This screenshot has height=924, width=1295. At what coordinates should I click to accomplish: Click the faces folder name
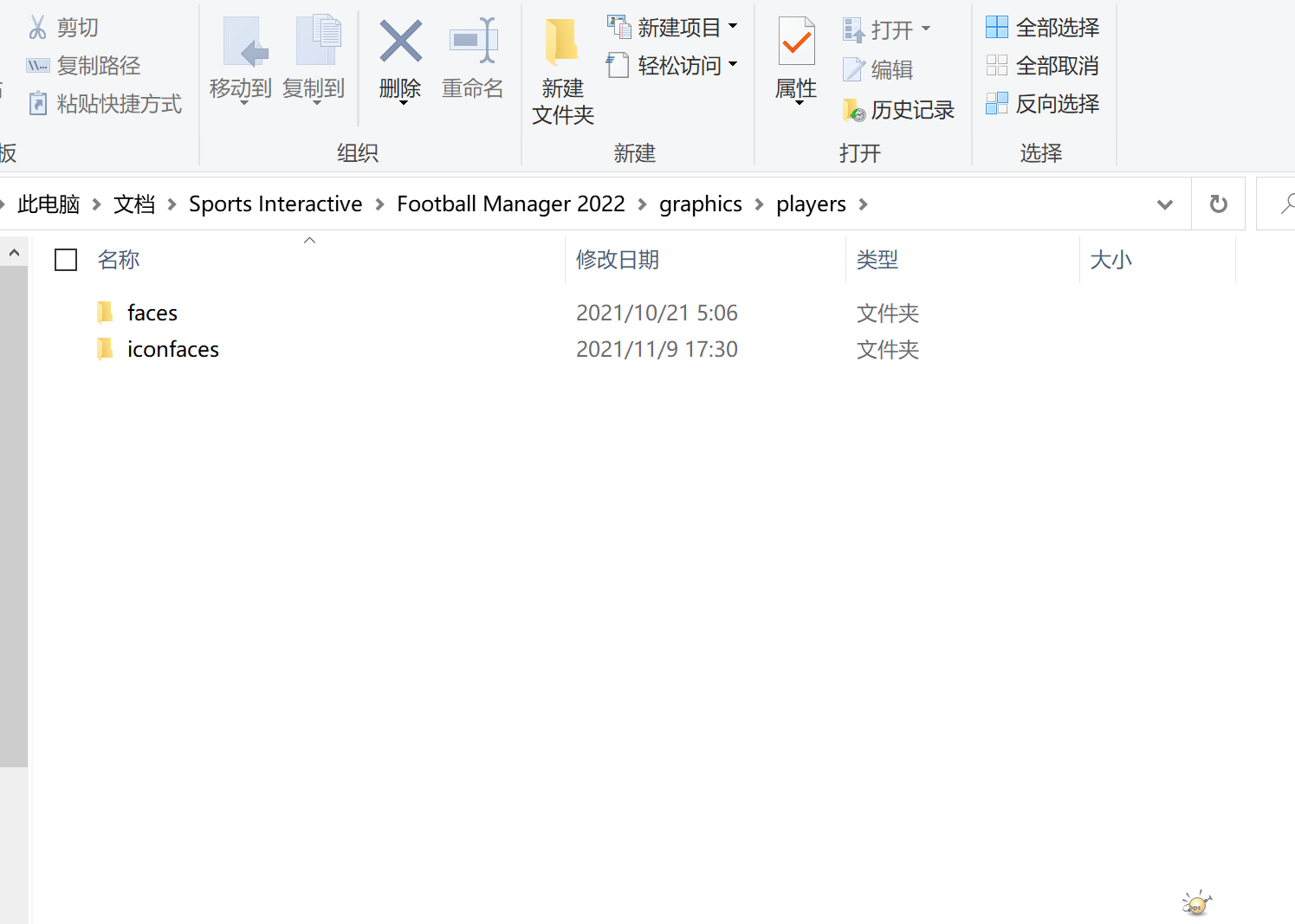coord(152,313)
